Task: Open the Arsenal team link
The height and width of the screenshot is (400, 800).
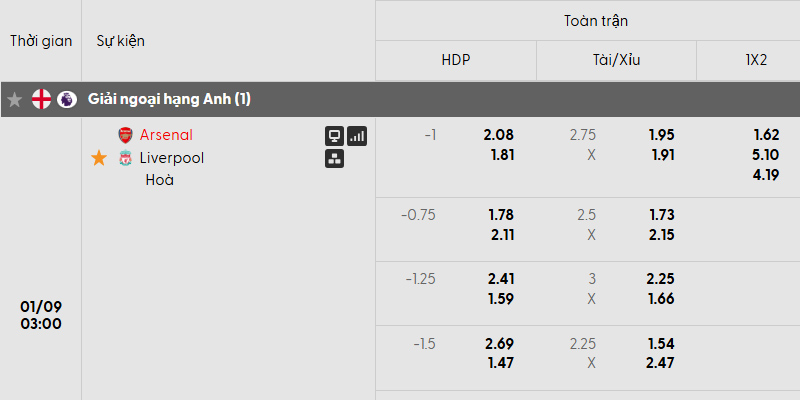Action: pos(166,135)
